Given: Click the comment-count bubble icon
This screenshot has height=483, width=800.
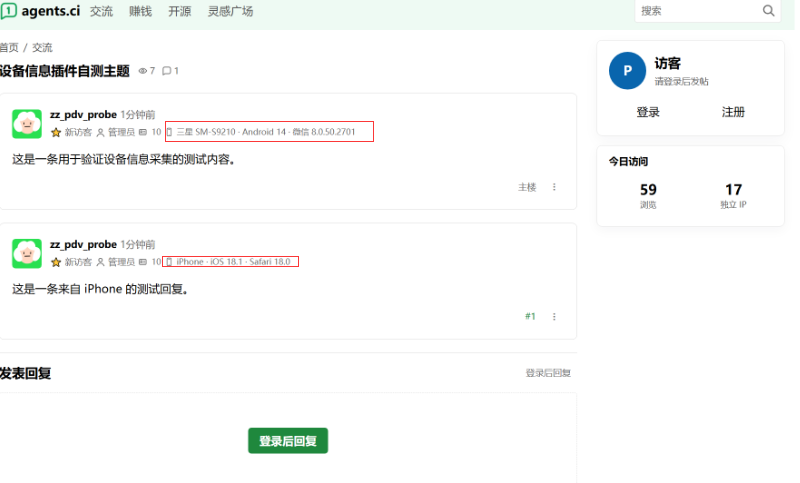Looking at the screenshot, I should [x=166, y=71].
